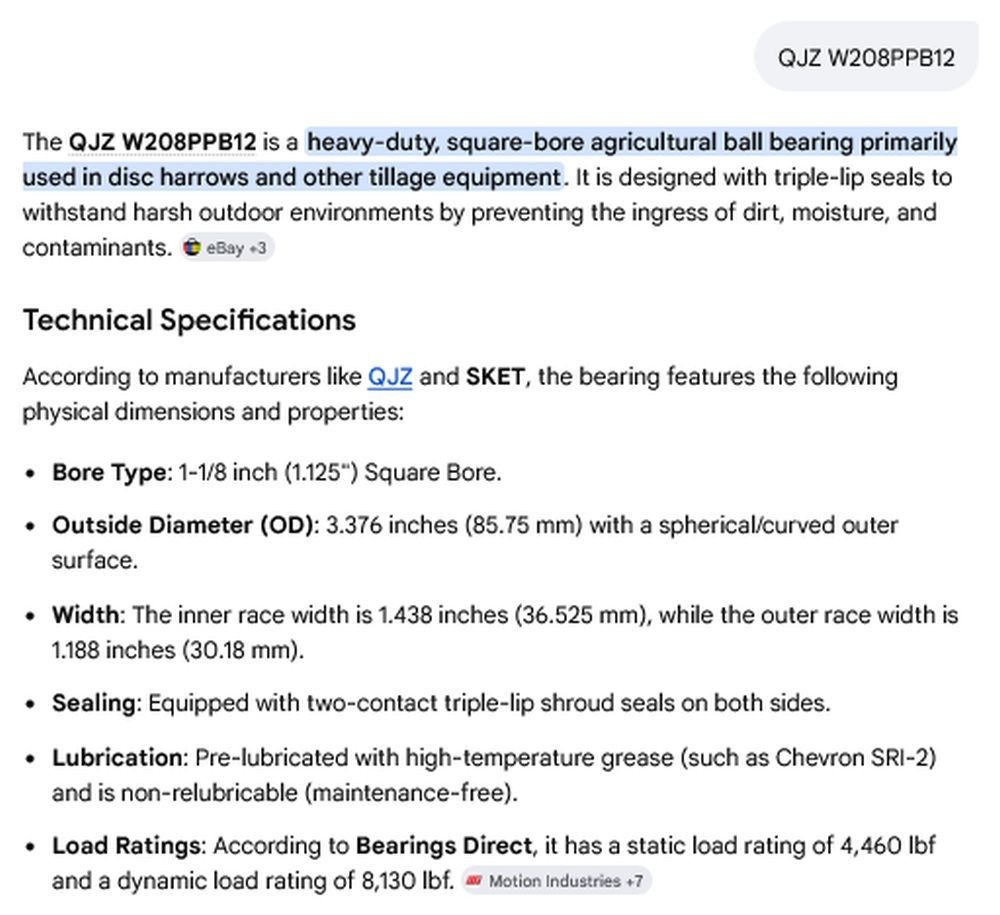Click the dotted-underlined QJZ W208PPB12 term
Screen dimensions: 1000x915
(162, 142)
